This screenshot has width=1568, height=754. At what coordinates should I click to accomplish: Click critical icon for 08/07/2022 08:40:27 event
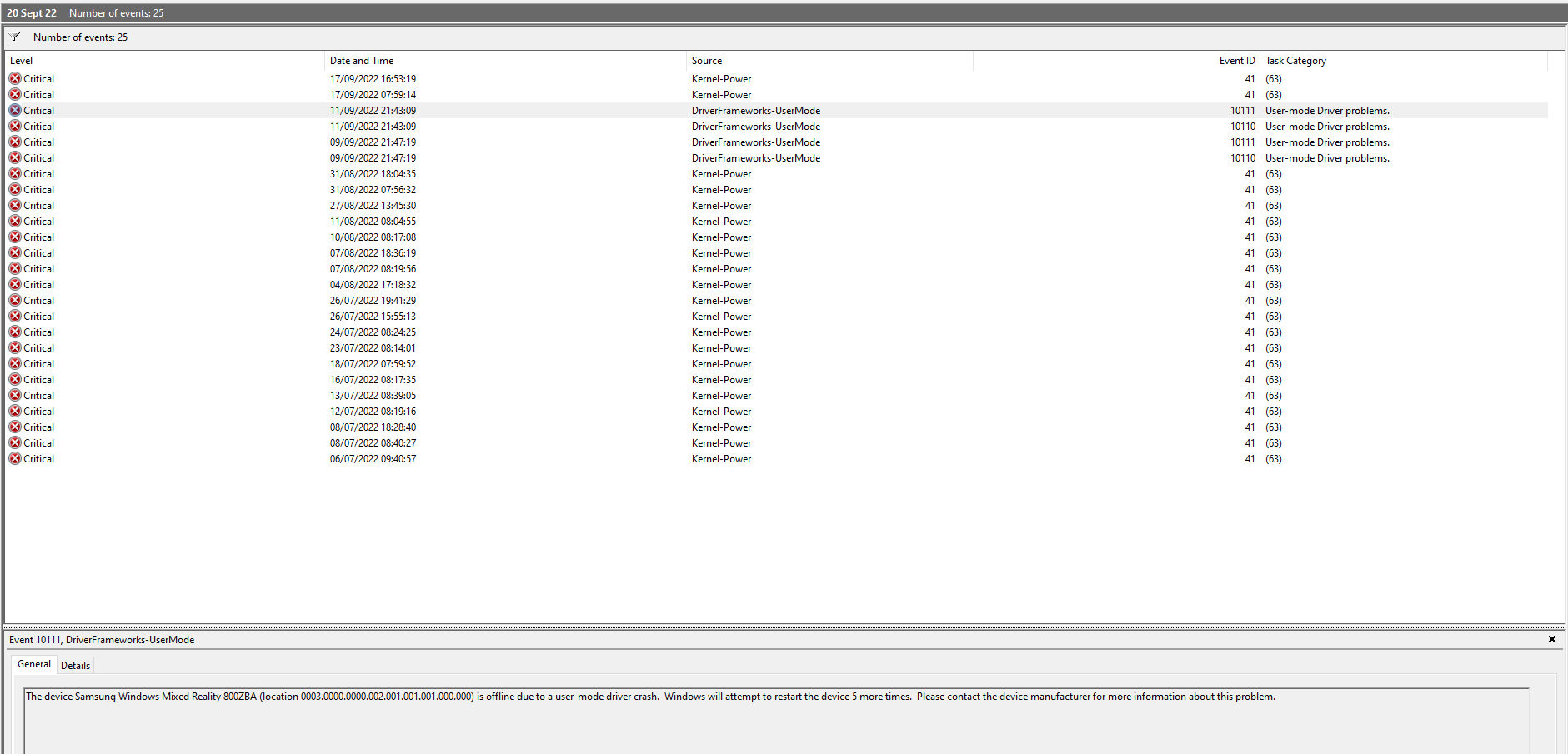pyautogui.click(x=15, y=442)
